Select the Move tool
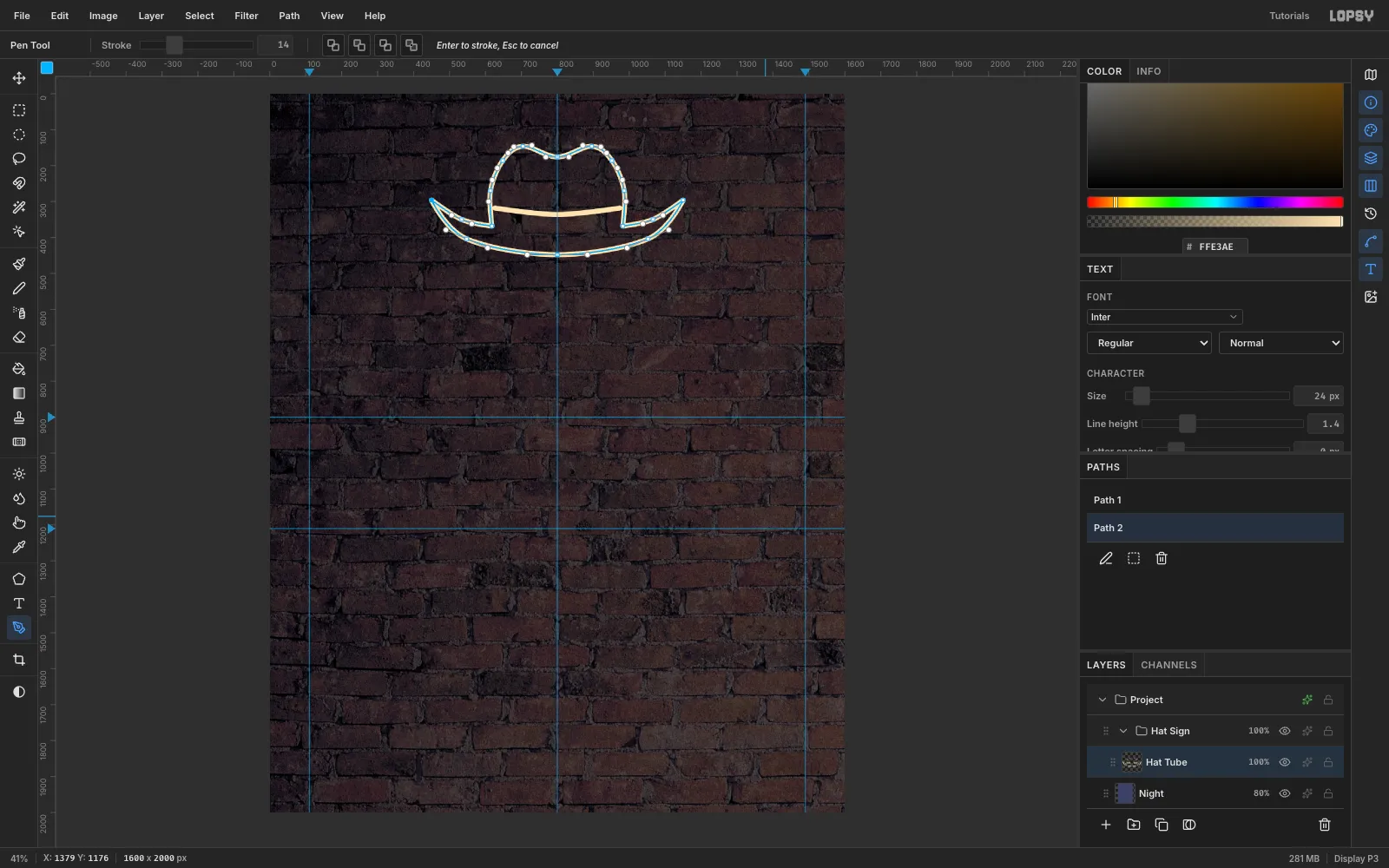The width and height of the screenshot is (1389, 868). 19,78
